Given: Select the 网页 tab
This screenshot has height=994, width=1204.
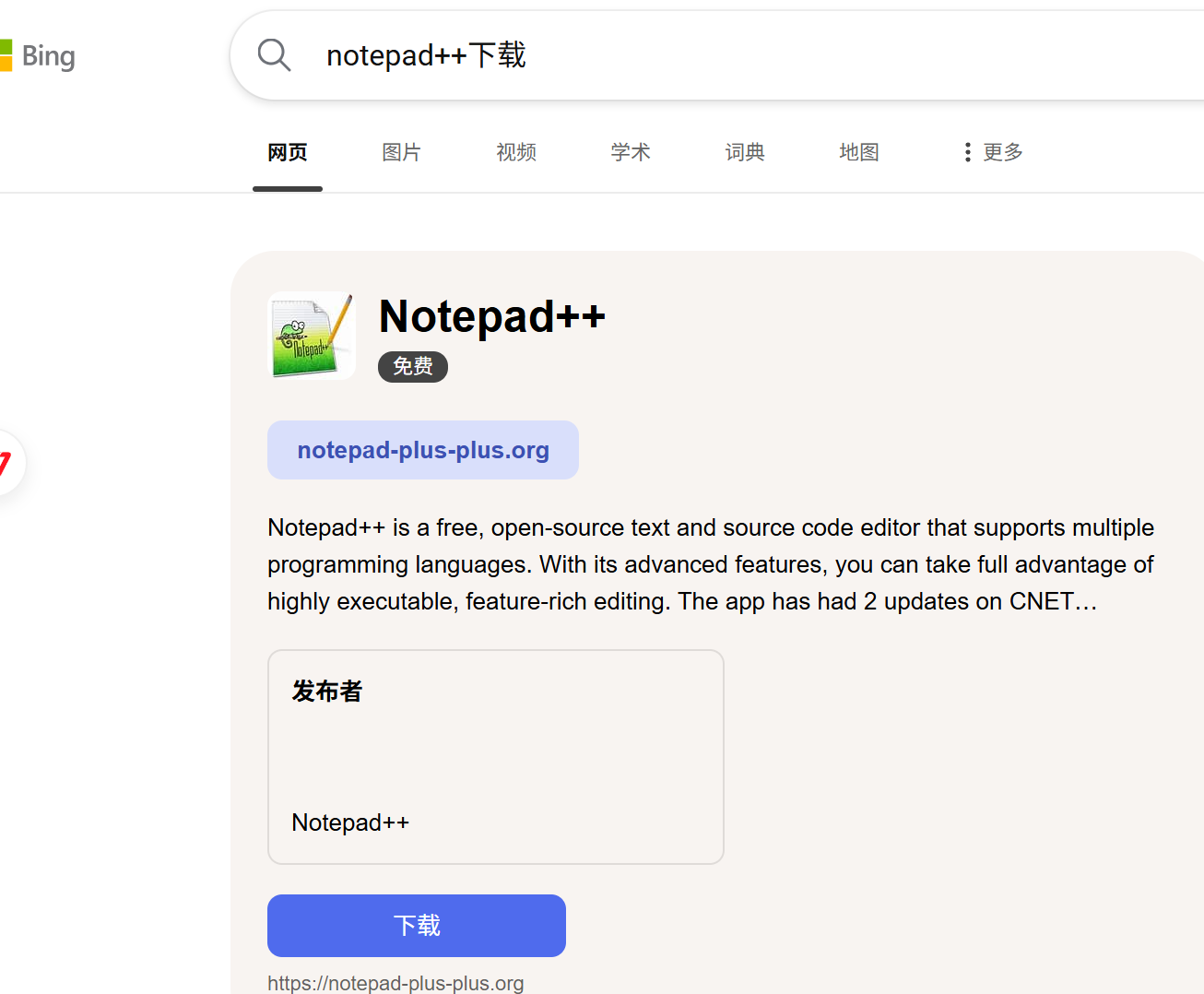Looking at the screenshot, I should 288,152.
